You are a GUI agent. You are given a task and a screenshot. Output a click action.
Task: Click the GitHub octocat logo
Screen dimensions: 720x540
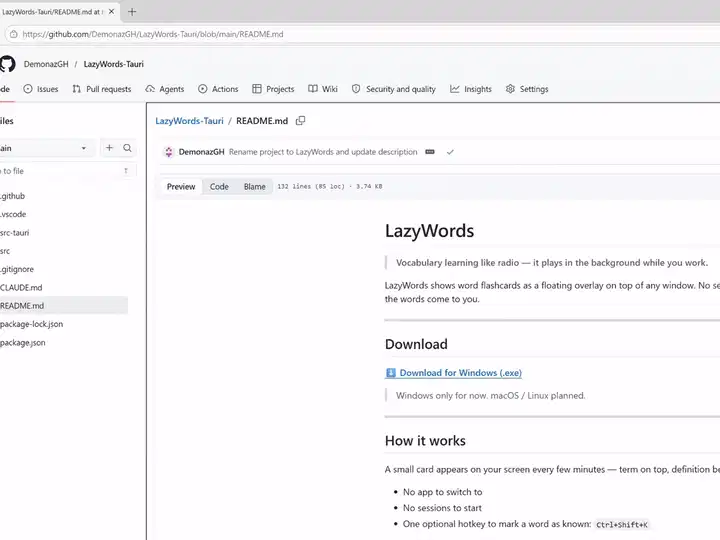[7, 64]
